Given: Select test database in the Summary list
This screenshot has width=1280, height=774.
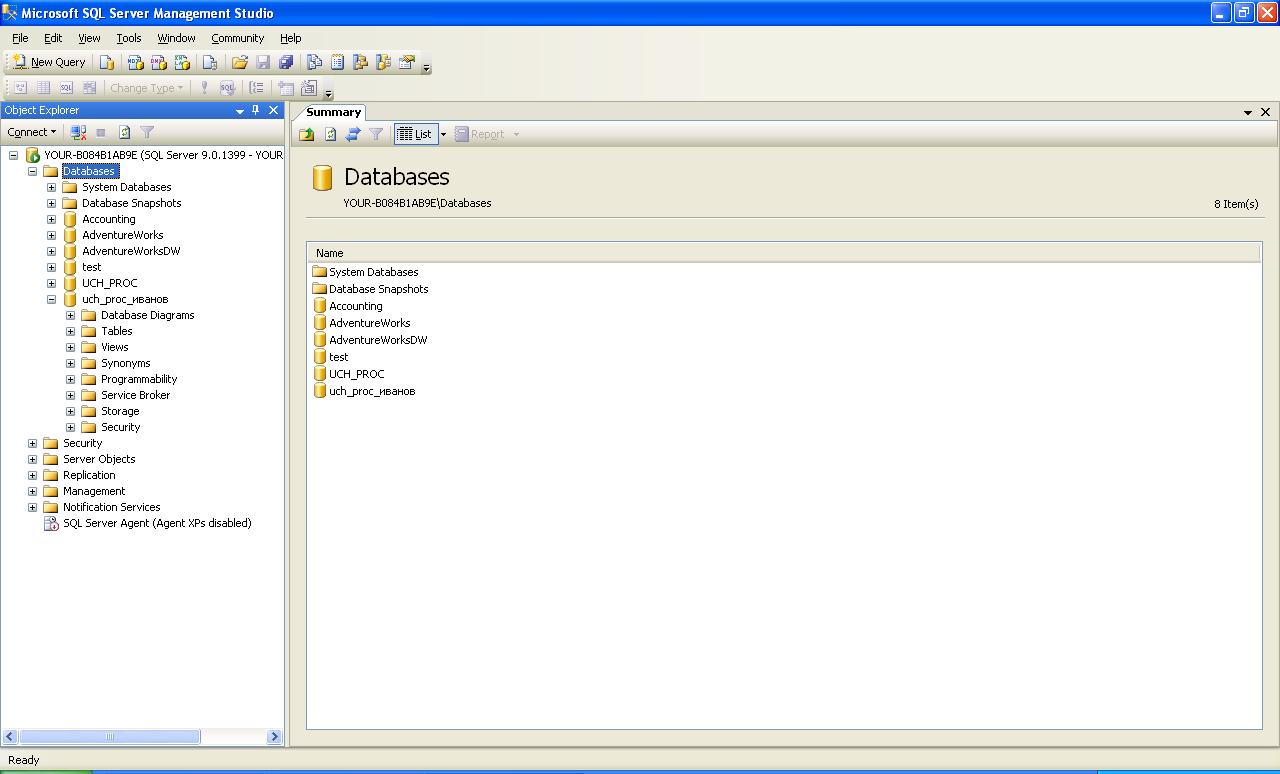Looking at the screenshot, I should click(x=339, y=357).
